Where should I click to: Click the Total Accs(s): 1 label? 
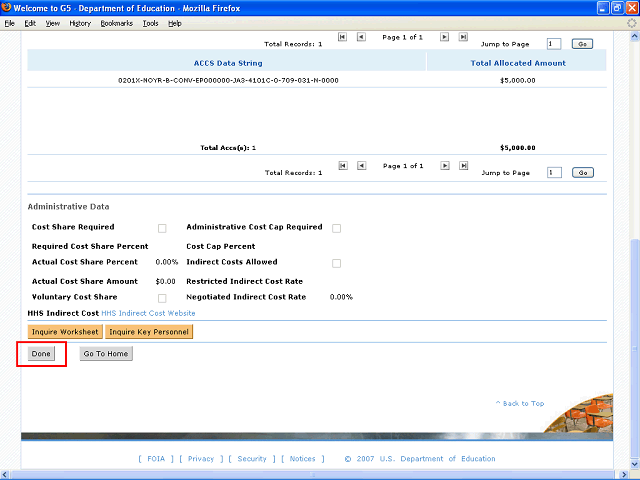point(228,148)
